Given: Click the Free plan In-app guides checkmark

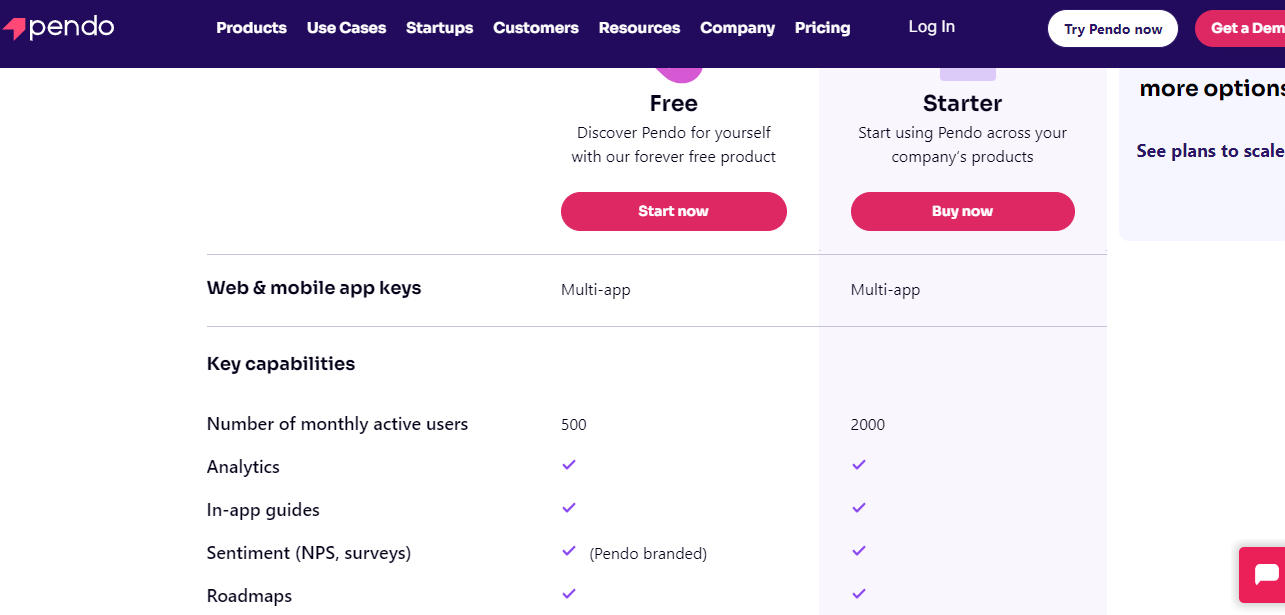Looking at the screenshot, I should [569, 508].
